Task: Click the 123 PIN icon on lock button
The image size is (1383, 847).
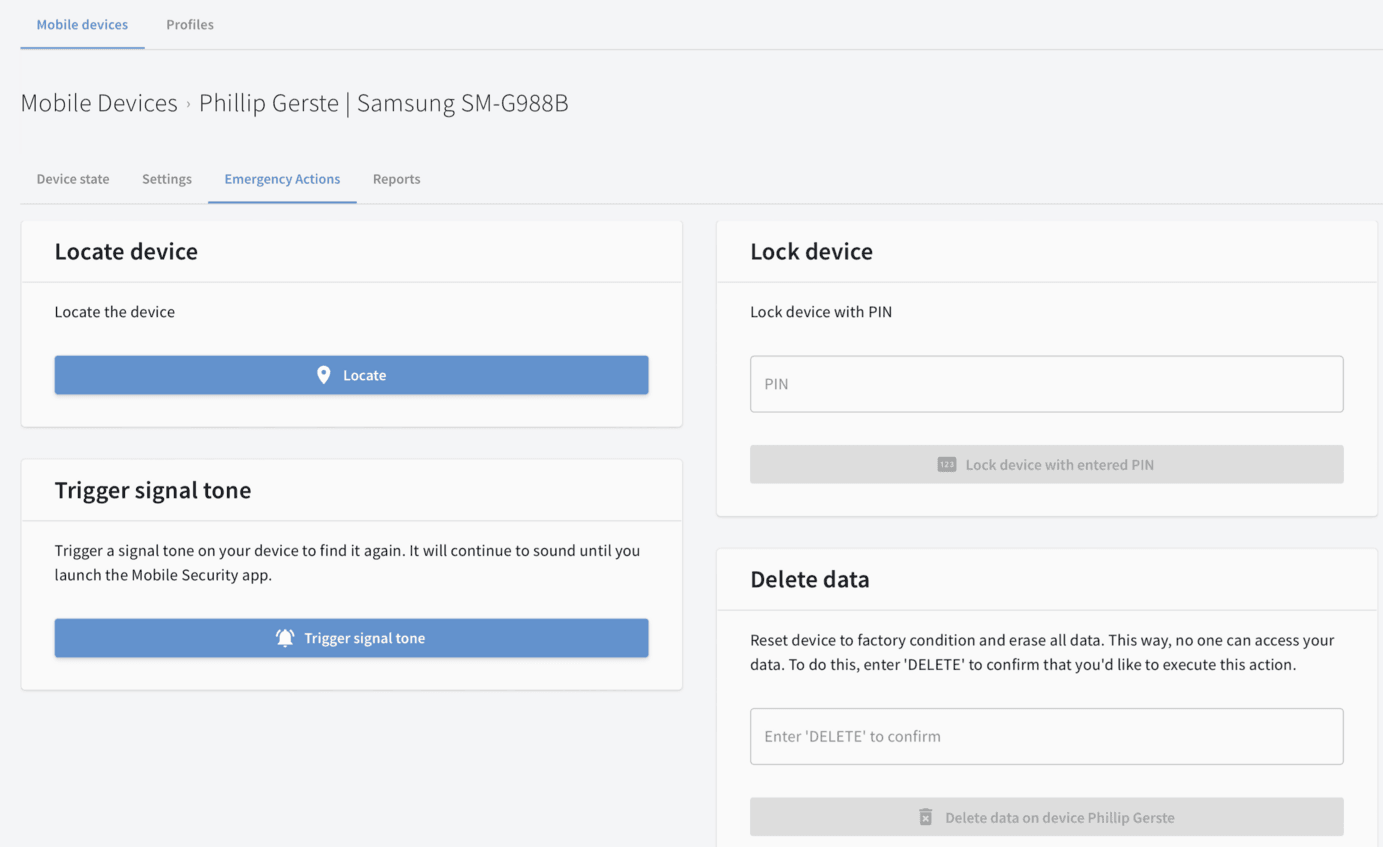Action: click(x=946, y=464)
